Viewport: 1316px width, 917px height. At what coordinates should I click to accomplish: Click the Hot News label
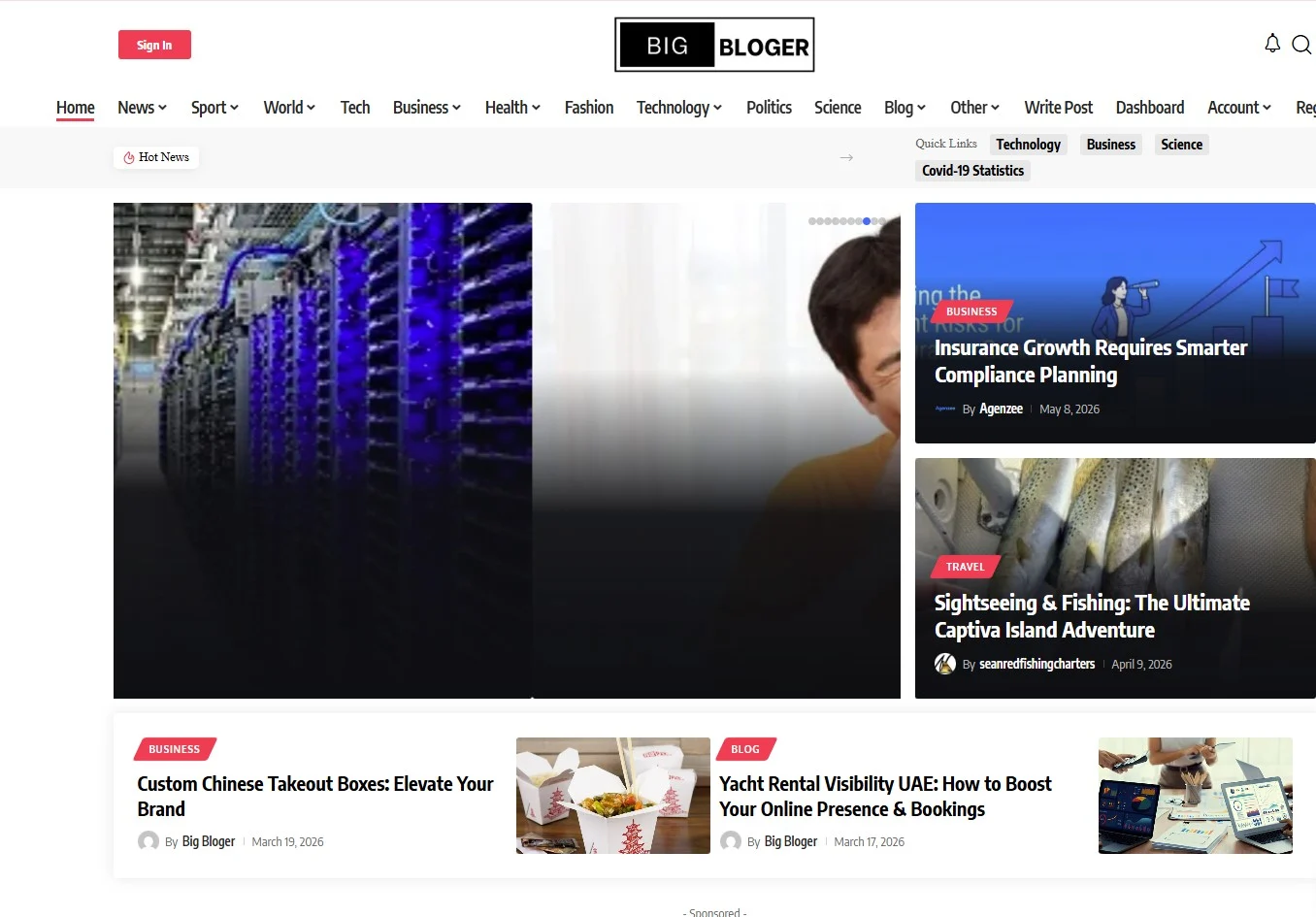(164, 157)
